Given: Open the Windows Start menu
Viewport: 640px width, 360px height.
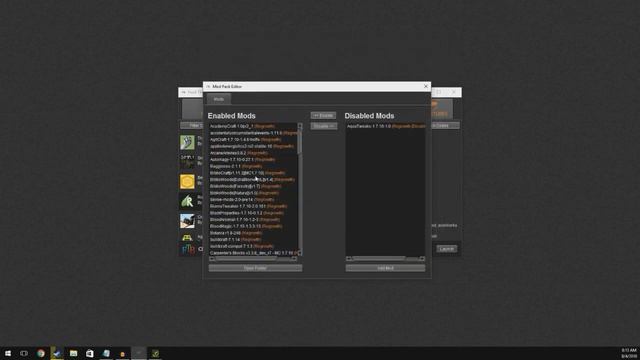Looking at the screenshot, I should coord(8,353).
